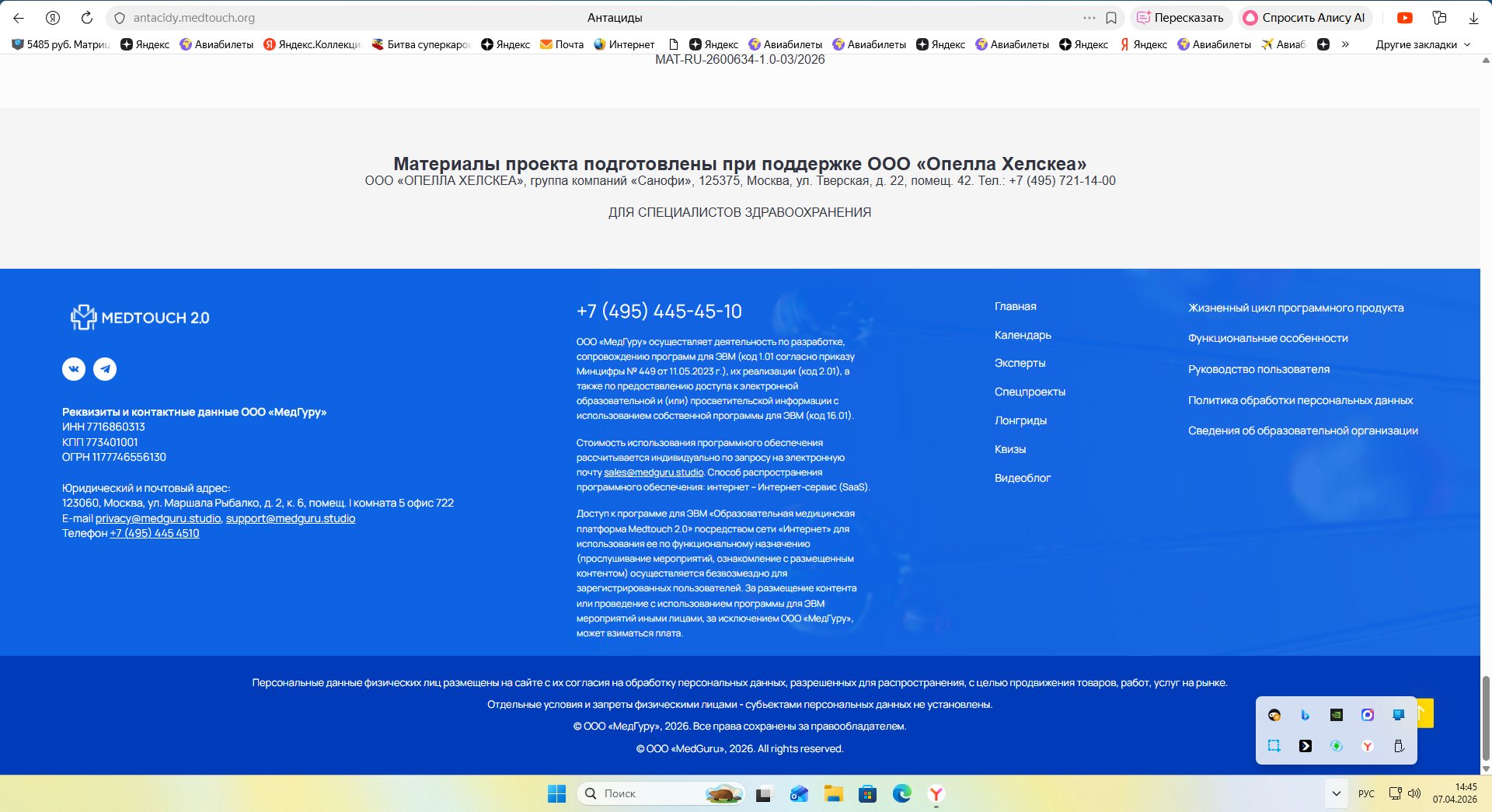Open the VK social link in the footer

click(x=74, y=369)
